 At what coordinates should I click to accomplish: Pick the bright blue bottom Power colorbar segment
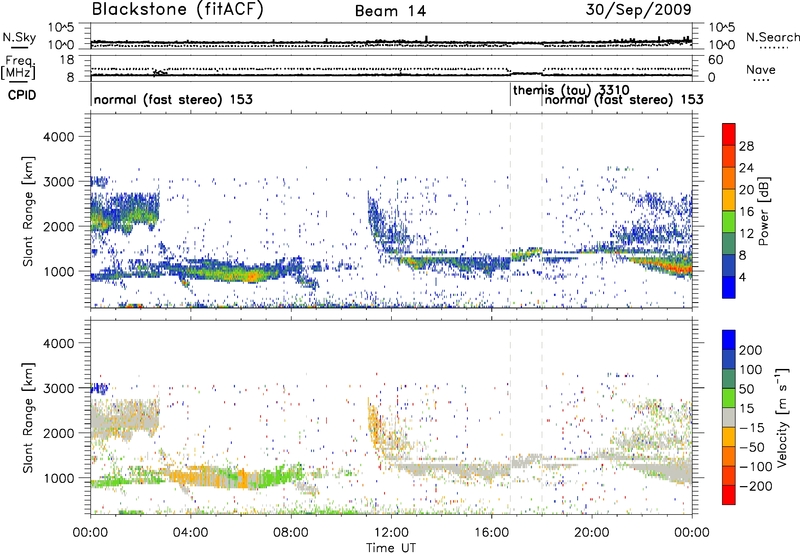[729, 287]
